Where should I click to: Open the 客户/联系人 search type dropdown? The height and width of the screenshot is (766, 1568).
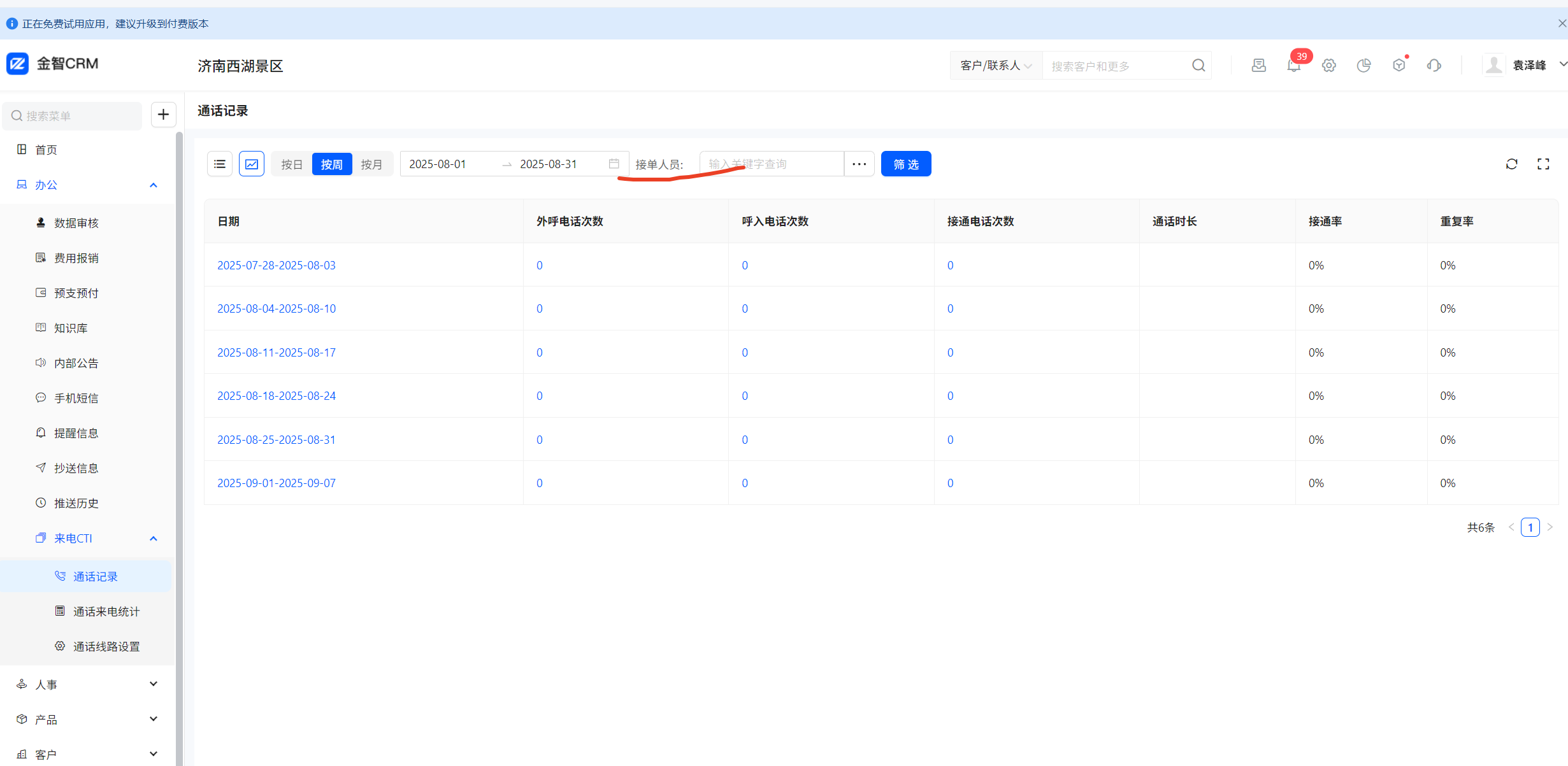tap(995, 66)
